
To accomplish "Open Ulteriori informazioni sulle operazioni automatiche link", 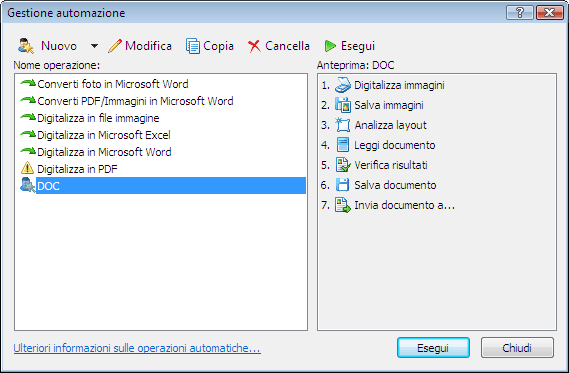I will coord(137,348).
